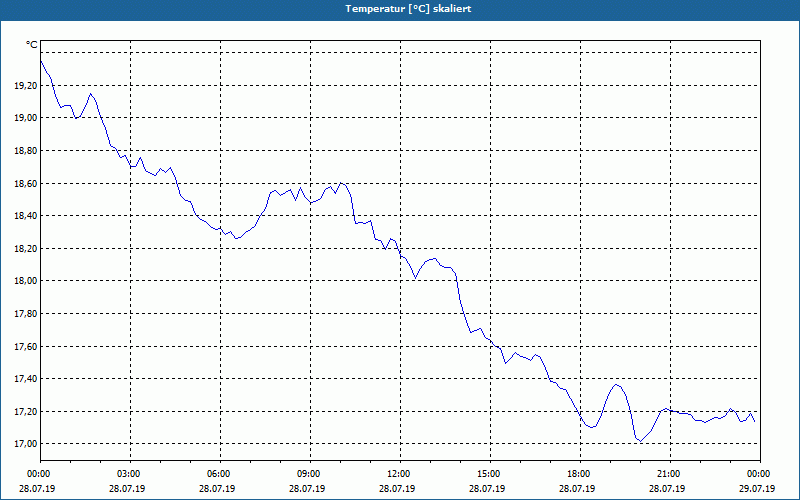Click the 28.07.19 date beneath 12:00
The height and width of the screenshot is (500, 800).
pos(397,489)
